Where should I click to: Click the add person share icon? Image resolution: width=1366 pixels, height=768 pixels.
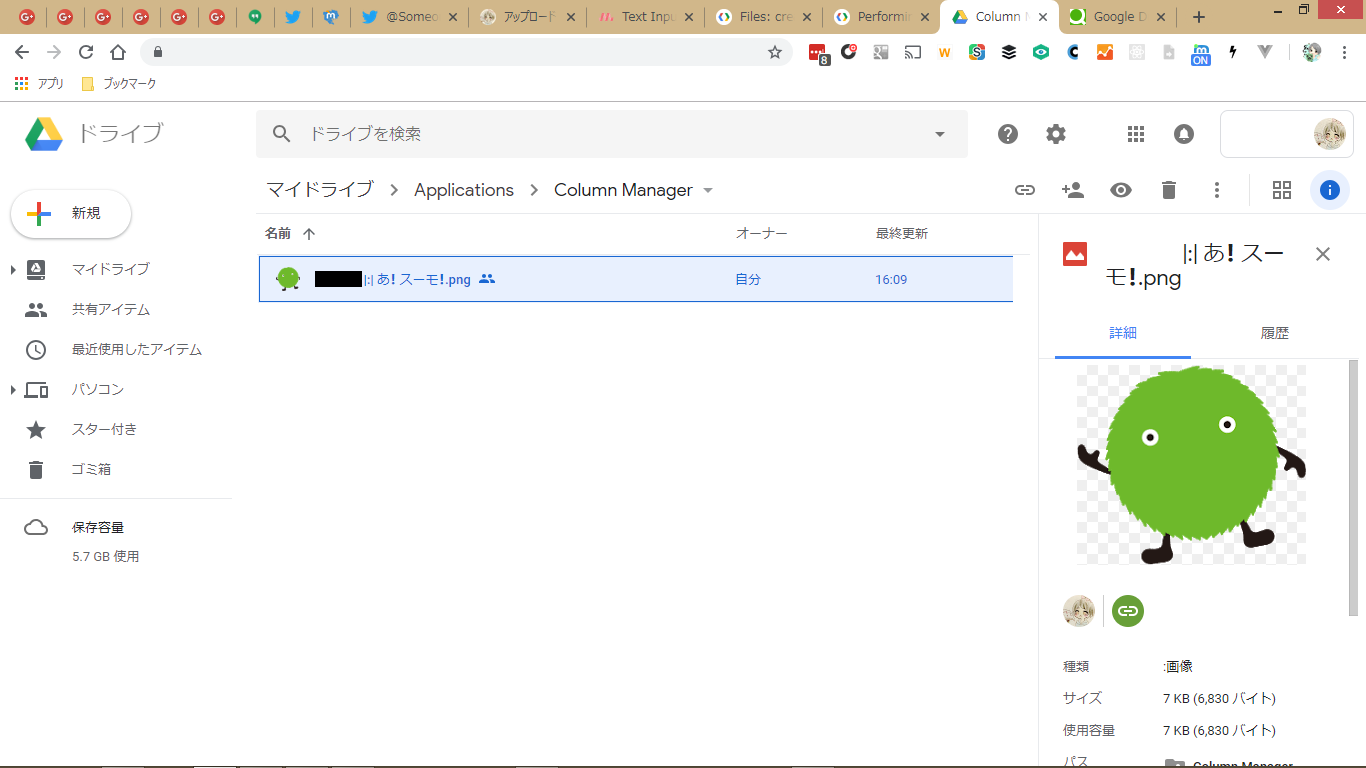[1073, 190]
